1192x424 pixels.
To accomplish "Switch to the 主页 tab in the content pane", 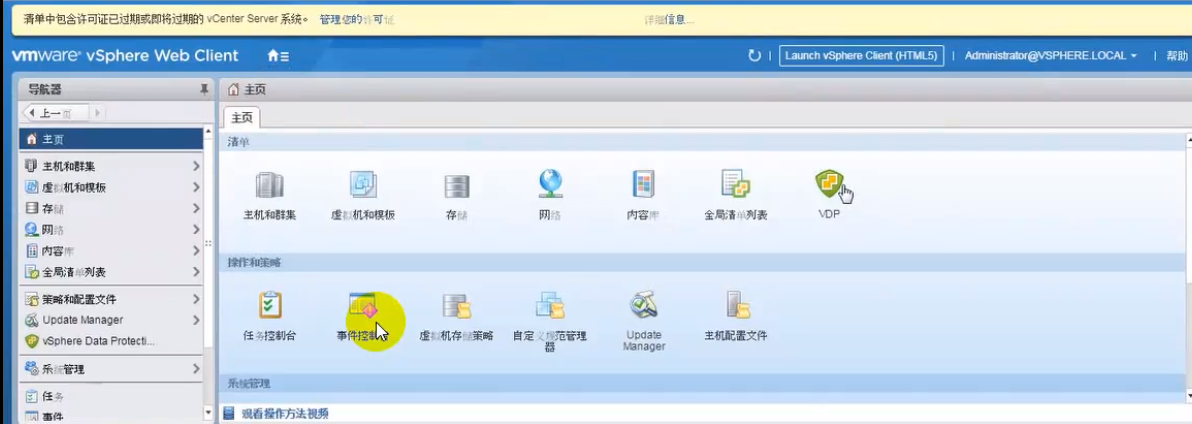I will [x=242, y=118].
